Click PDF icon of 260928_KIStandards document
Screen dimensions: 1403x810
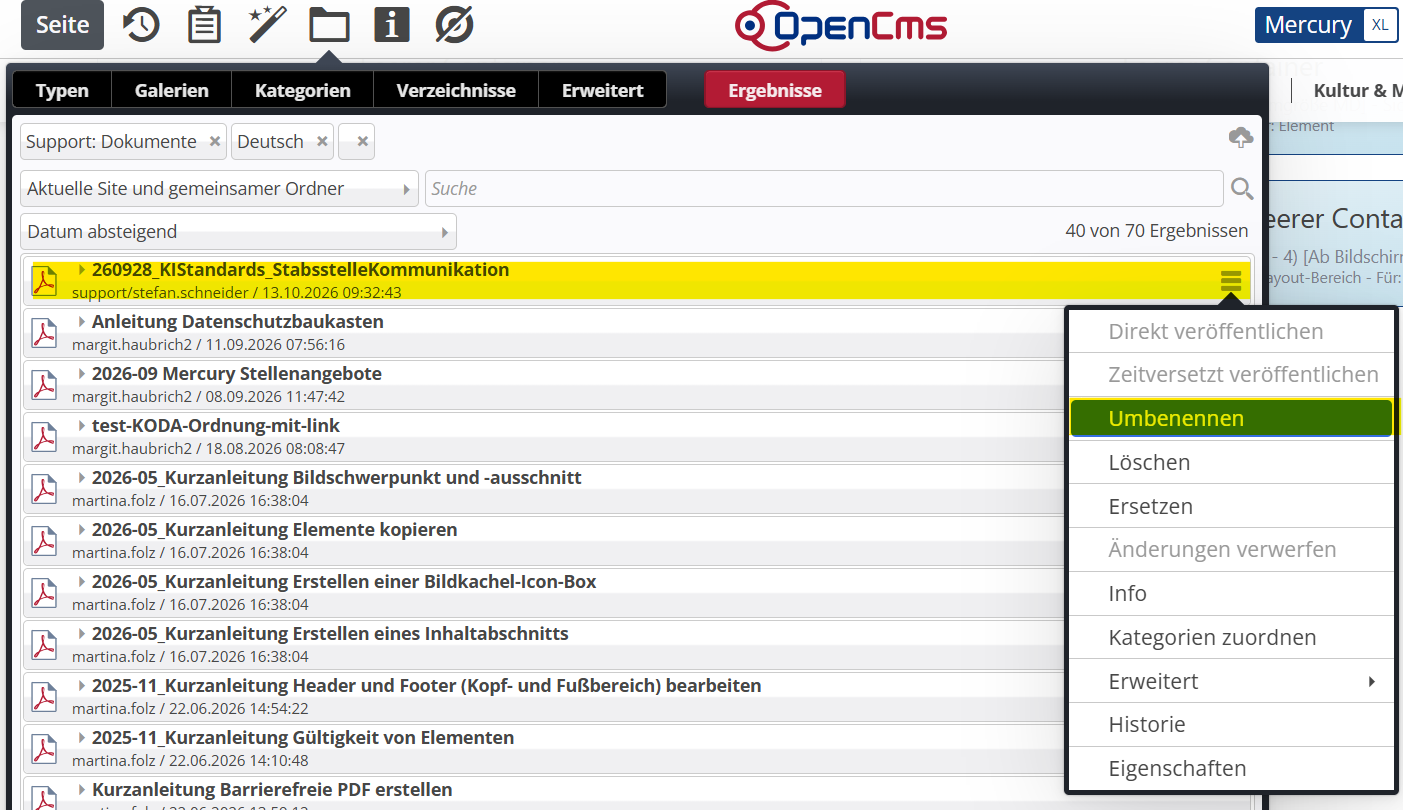pos(44,281)
